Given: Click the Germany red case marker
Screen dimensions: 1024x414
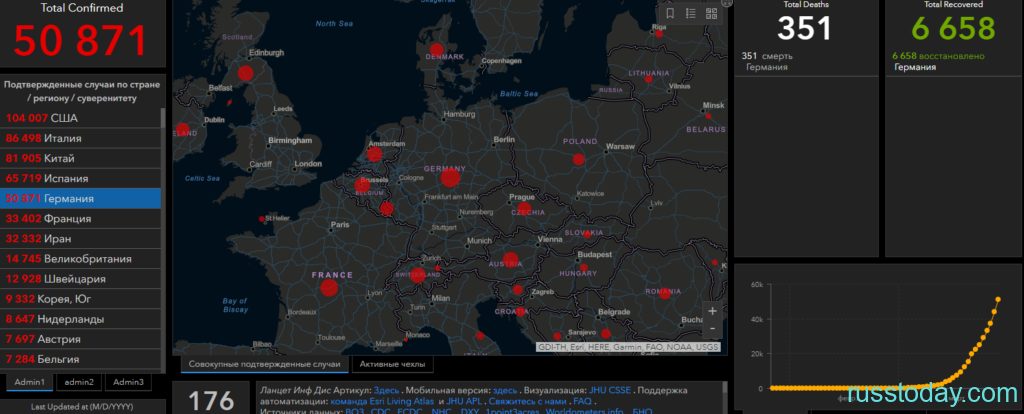Looking at the screenshot, I should coord(450,178).
